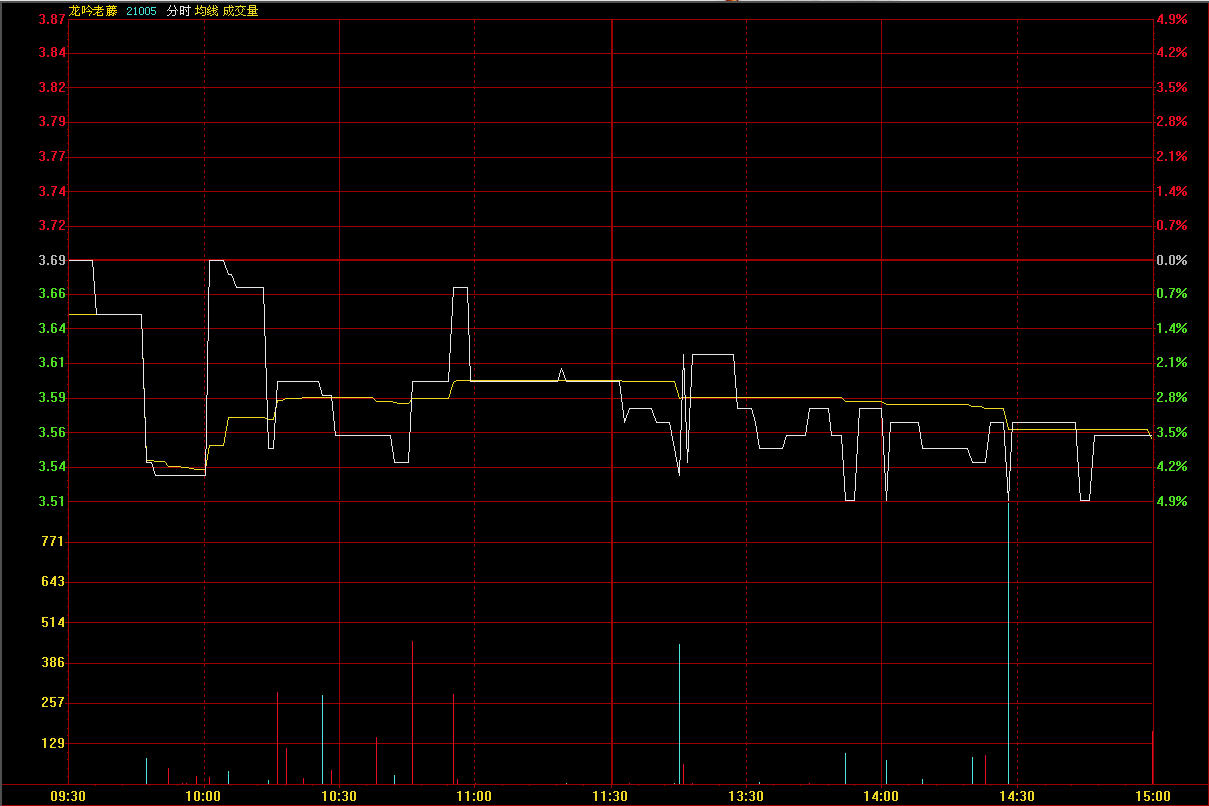Click the red 4.9% percent label at top
The height and width of the screenshot is (806, 1209).
coord(1171,19)
